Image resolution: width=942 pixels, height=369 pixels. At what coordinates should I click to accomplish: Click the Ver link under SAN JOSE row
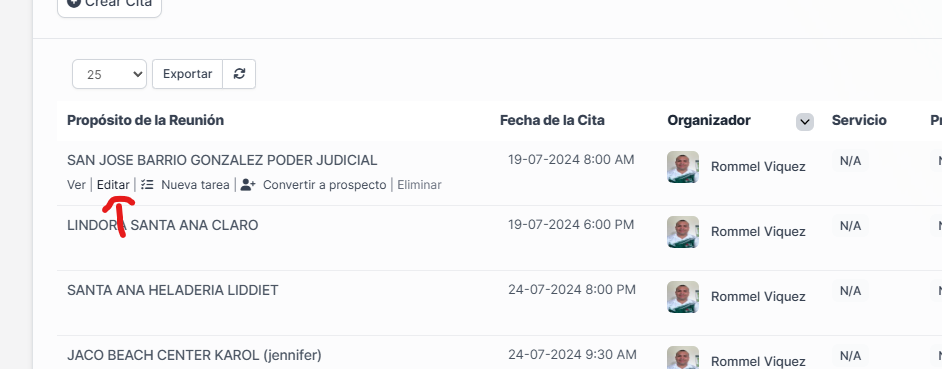(x=76, y=185)
